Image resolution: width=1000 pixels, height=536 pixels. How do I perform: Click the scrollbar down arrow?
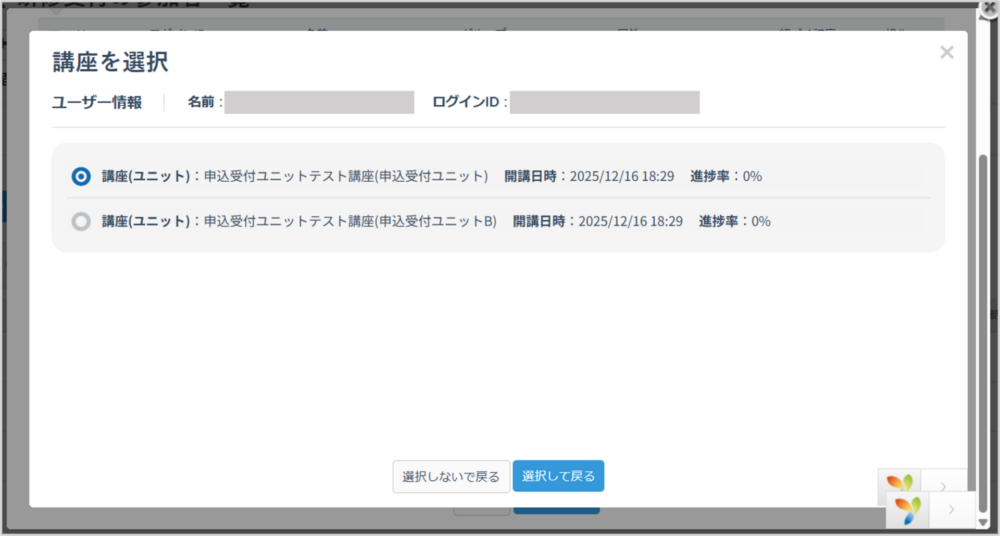pos(983,521)
